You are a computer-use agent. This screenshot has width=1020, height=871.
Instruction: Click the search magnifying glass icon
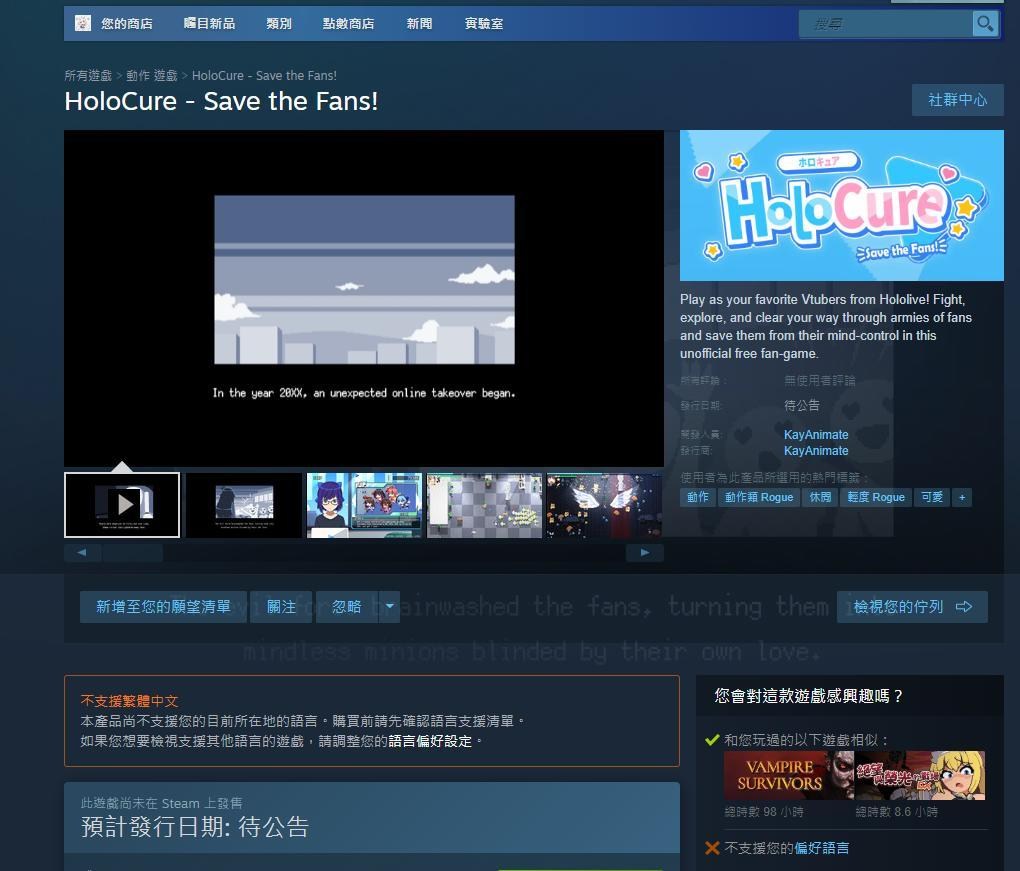[x=985, y=23]
